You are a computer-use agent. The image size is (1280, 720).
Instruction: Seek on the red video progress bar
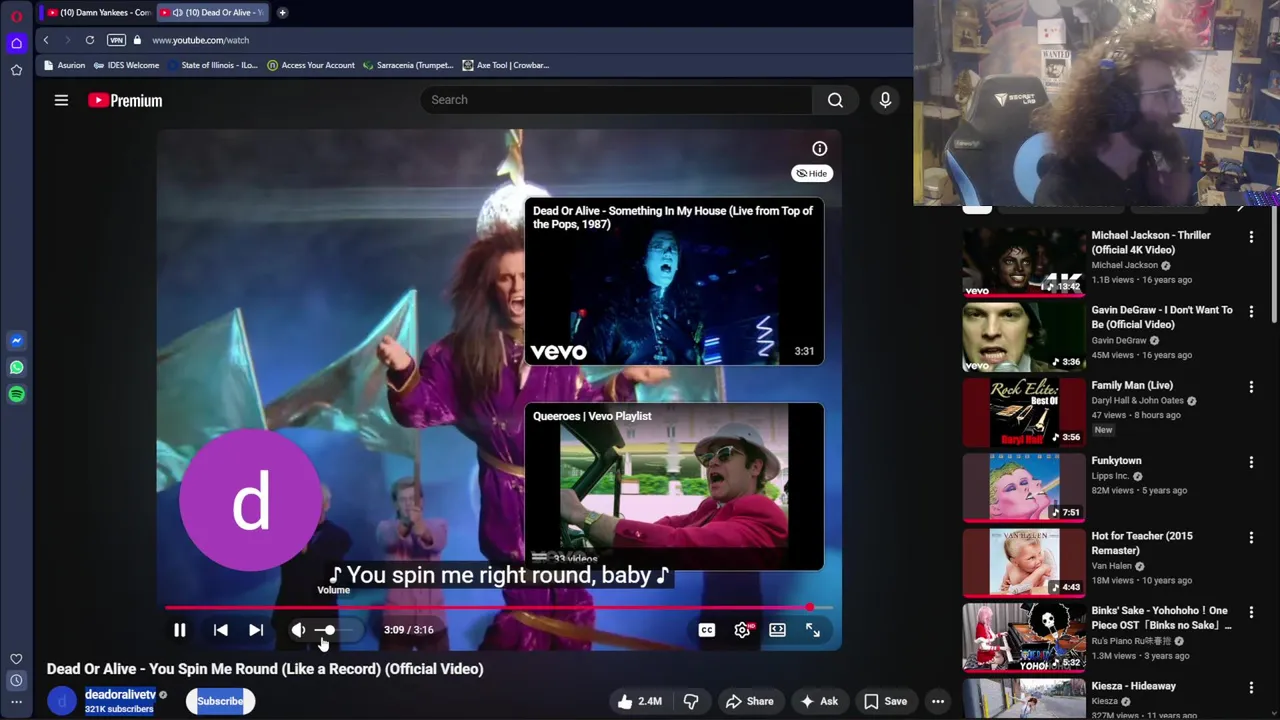498,607
